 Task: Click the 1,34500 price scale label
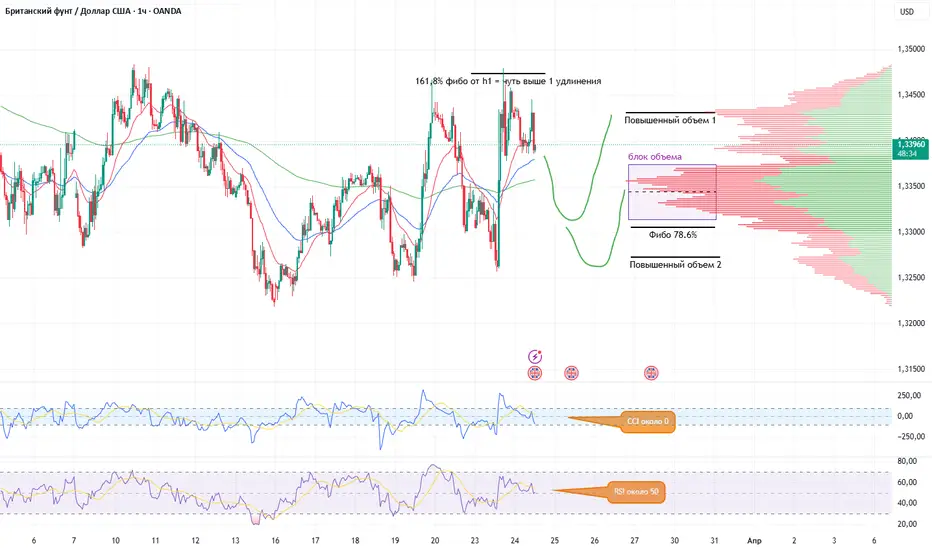[911, 95]
